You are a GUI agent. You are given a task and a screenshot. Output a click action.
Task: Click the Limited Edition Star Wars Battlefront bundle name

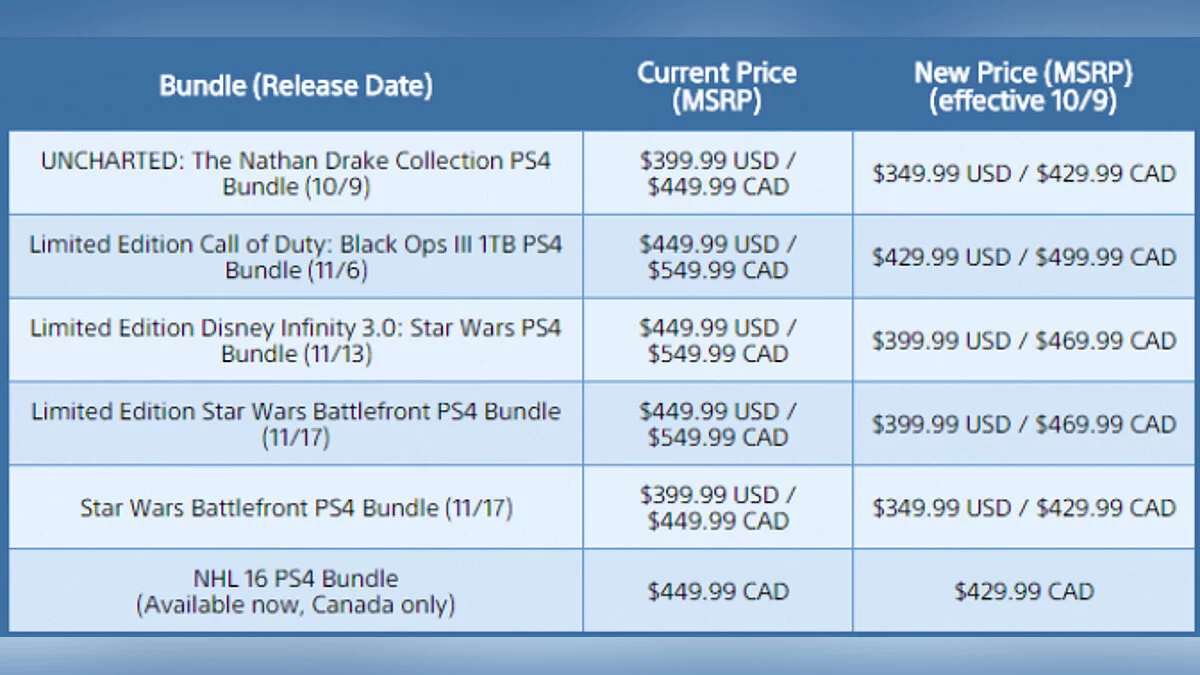click(x=296, y=424)
